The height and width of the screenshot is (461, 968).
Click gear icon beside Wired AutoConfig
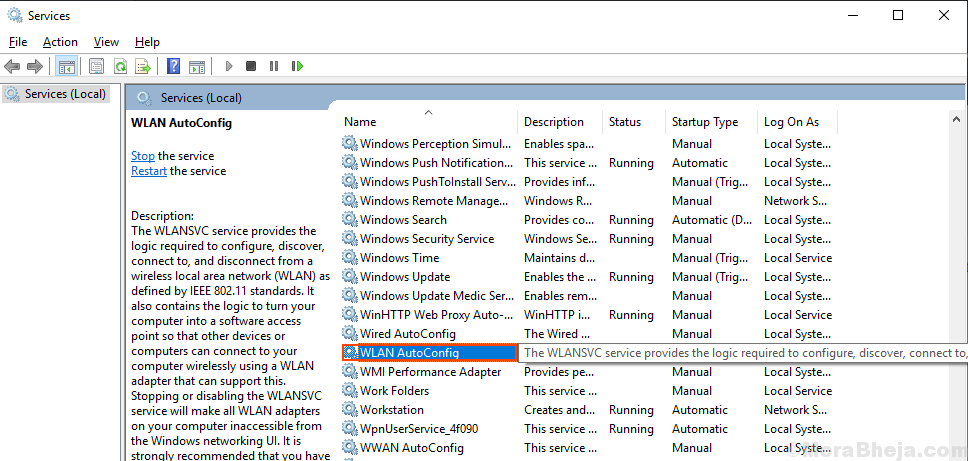350,334
